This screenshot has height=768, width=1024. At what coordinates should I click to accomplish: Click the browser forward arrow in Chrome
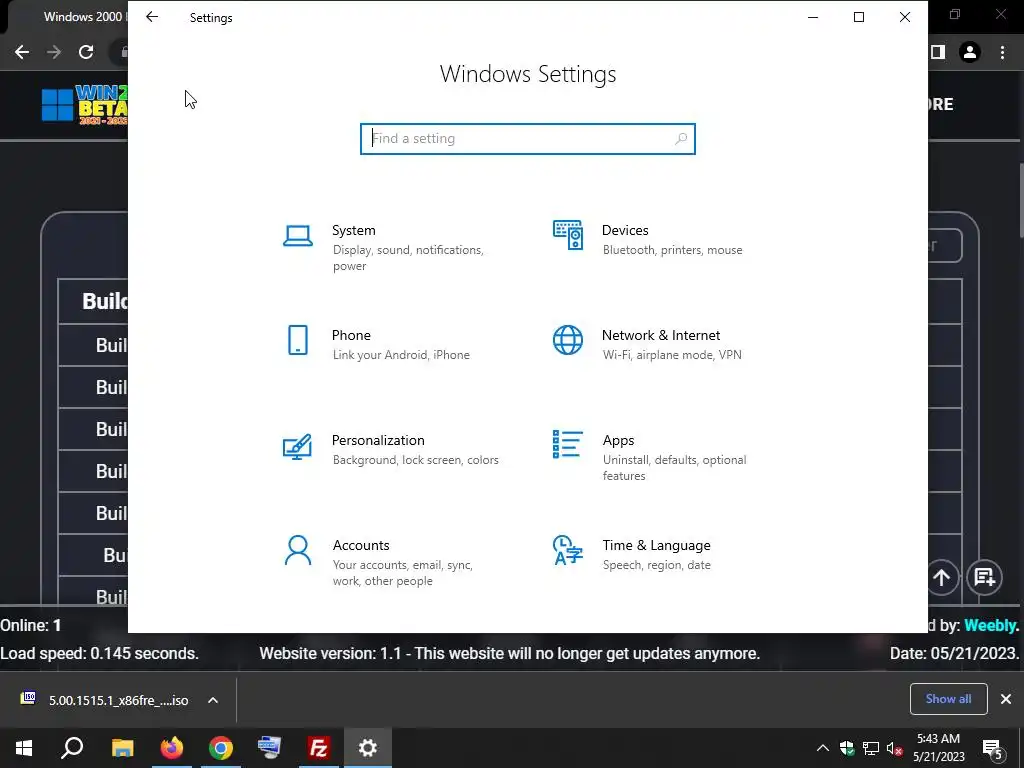pos(54,52)
